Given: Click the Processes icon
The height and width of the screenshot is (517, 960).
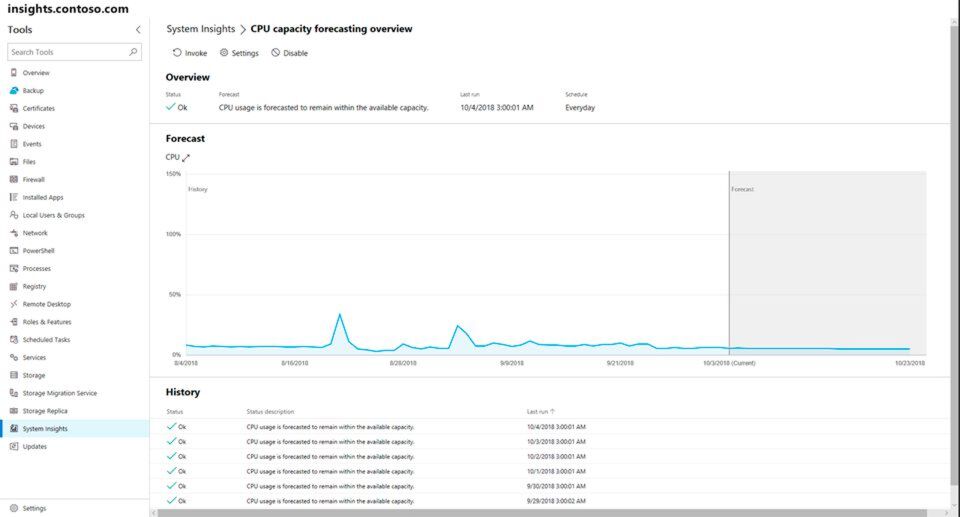Looking at the screenshot, I should (x=13, y=268).
